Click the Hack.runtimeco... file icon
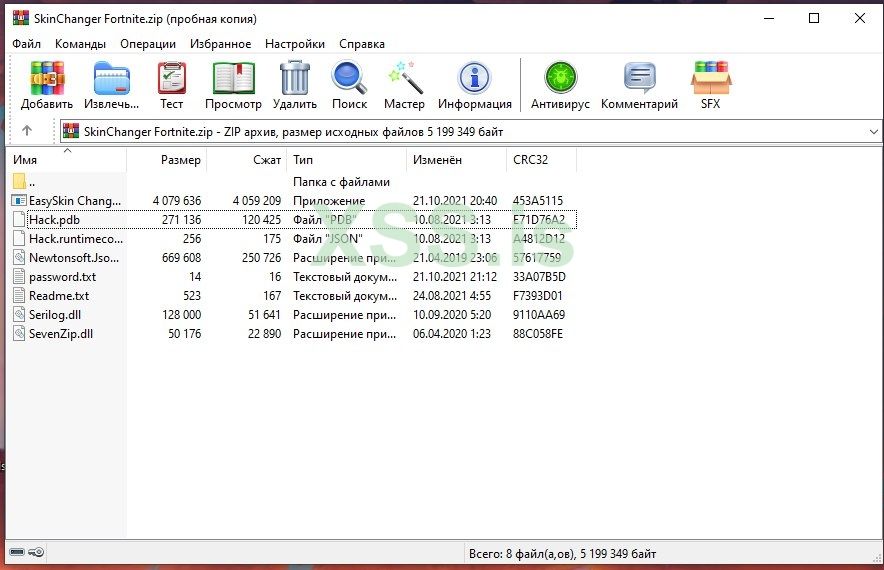Screen dimensions: 884x570 coord(19,238)
